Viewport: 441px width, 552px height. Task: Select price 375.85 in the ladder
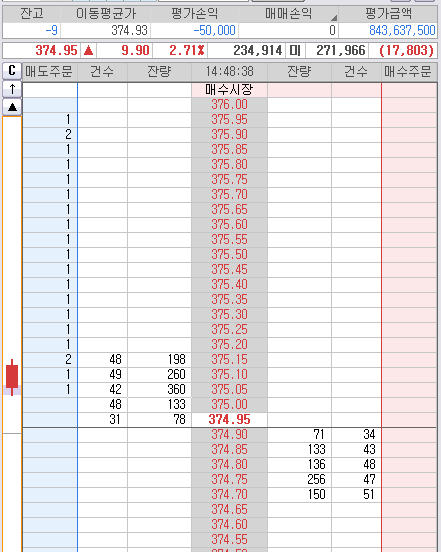coord(229,150)
